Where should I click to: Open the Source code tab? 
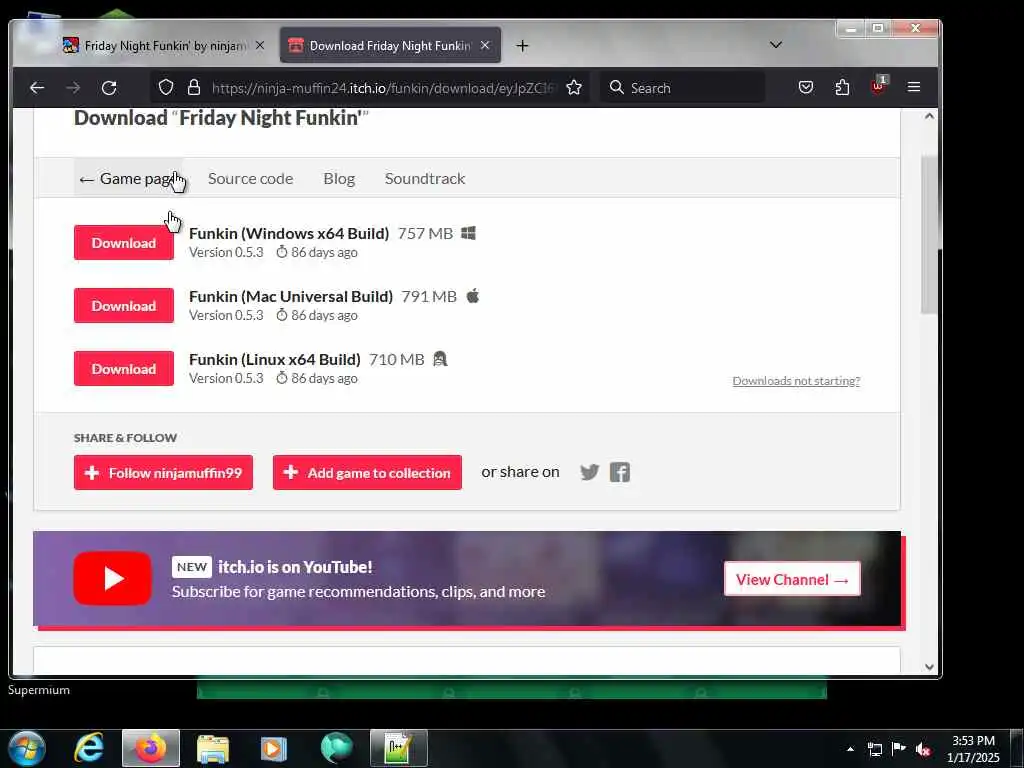pyautogui.click(x=250, y=178)
